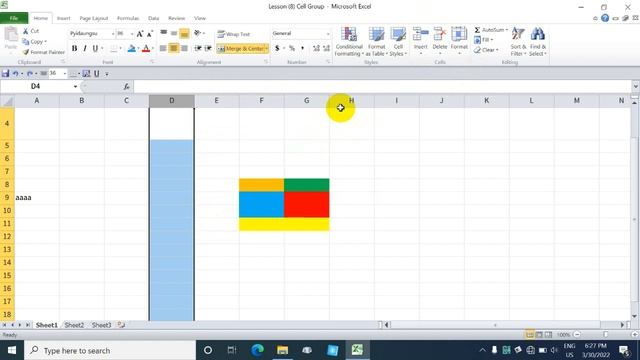Click the Increase Indent icon
The height and width of the screenshot is (360, 640).
(x=208, y=49)
